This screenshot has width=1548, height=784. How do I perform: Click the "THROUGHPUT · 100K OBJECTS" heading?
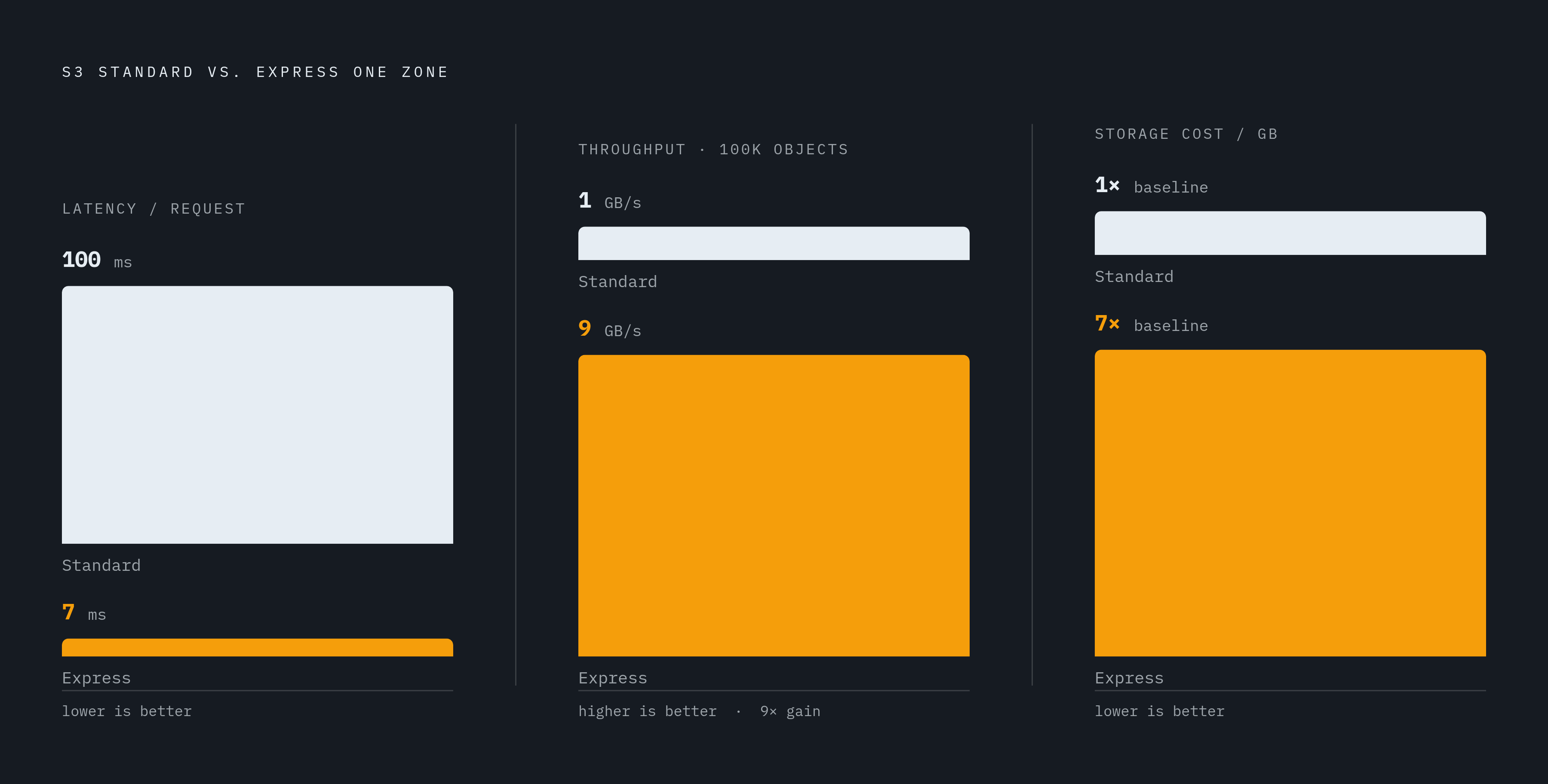pos(713,150)
